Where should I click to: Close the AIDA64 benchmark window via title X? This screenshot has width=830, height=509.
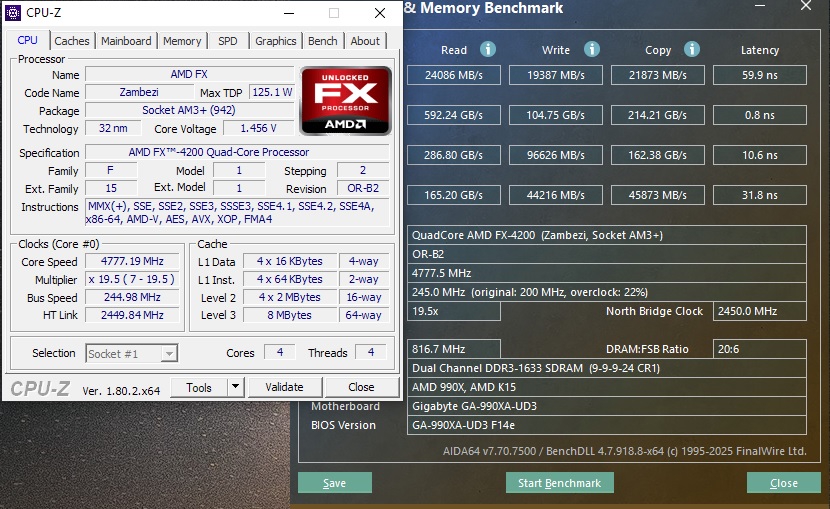click(x=806, y=6)
